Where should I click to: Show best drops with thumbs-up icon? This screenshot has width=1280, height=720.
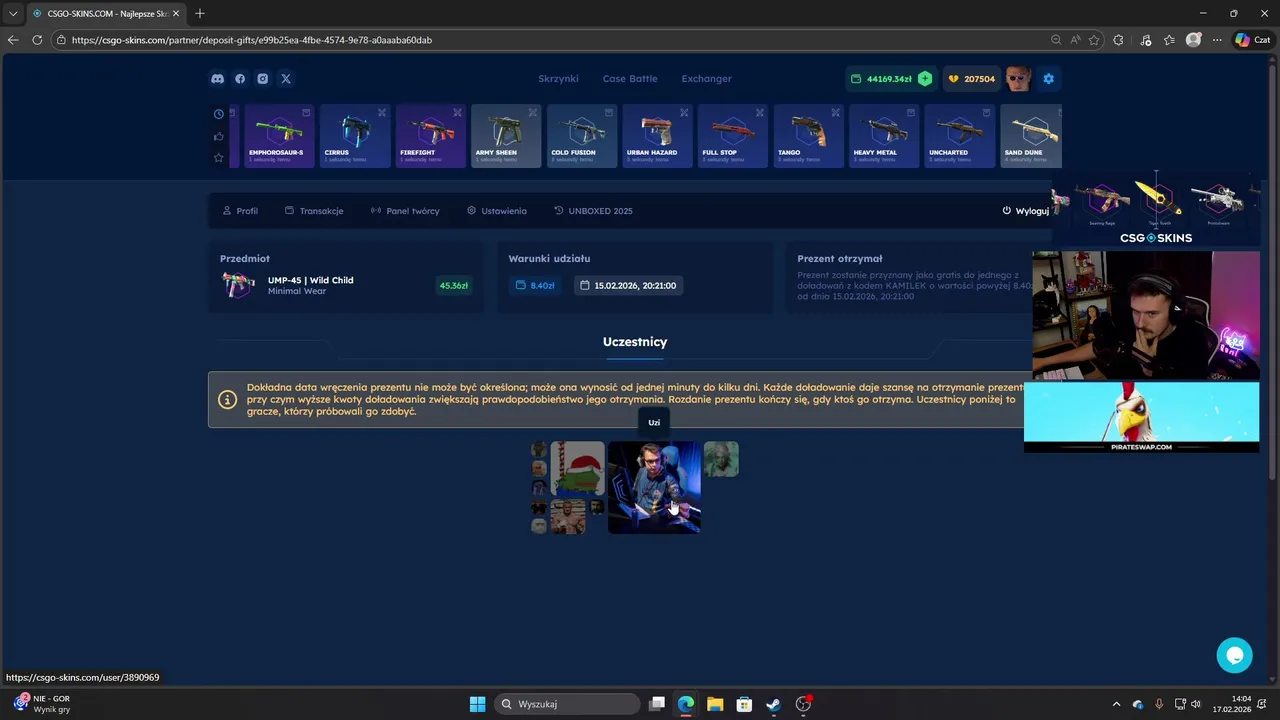click(219, 136)
